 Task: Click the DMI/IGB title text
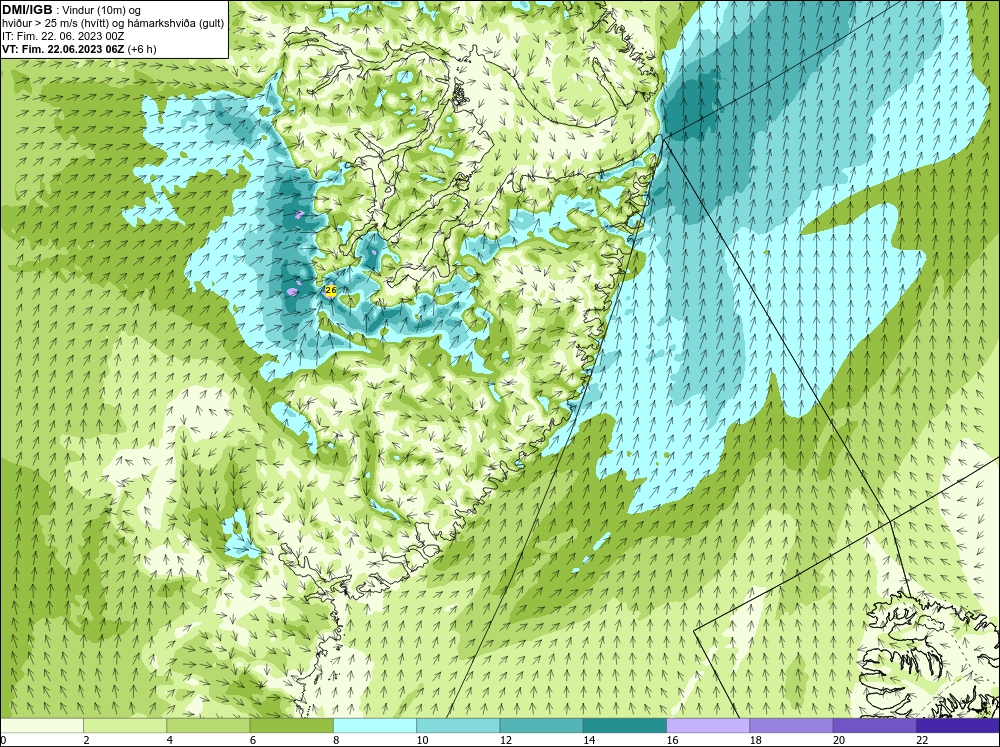coord(27,10)
